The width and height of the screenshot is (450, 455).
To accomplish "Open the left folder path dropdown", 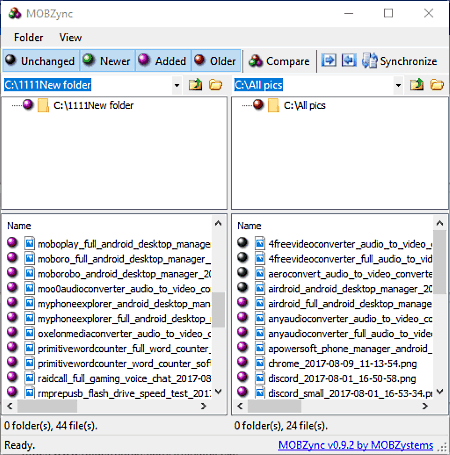I will click(x=177, y=85).
